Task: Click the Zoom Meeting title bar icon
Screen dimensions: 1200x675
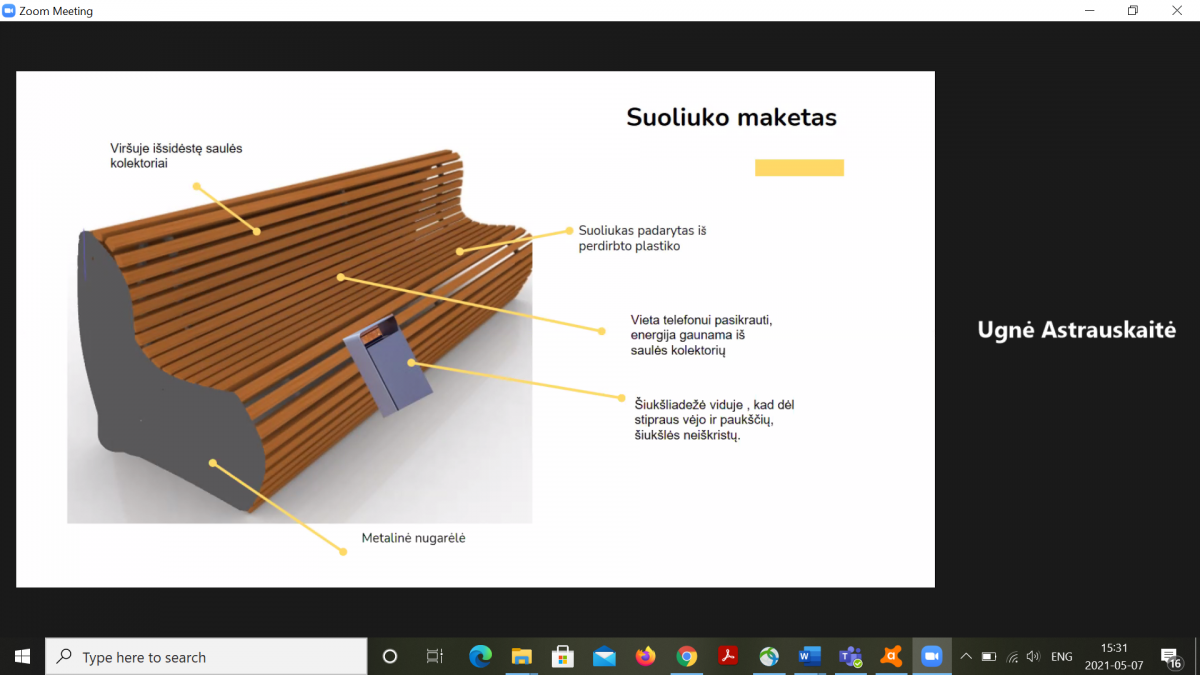Action: click(9, 11)
